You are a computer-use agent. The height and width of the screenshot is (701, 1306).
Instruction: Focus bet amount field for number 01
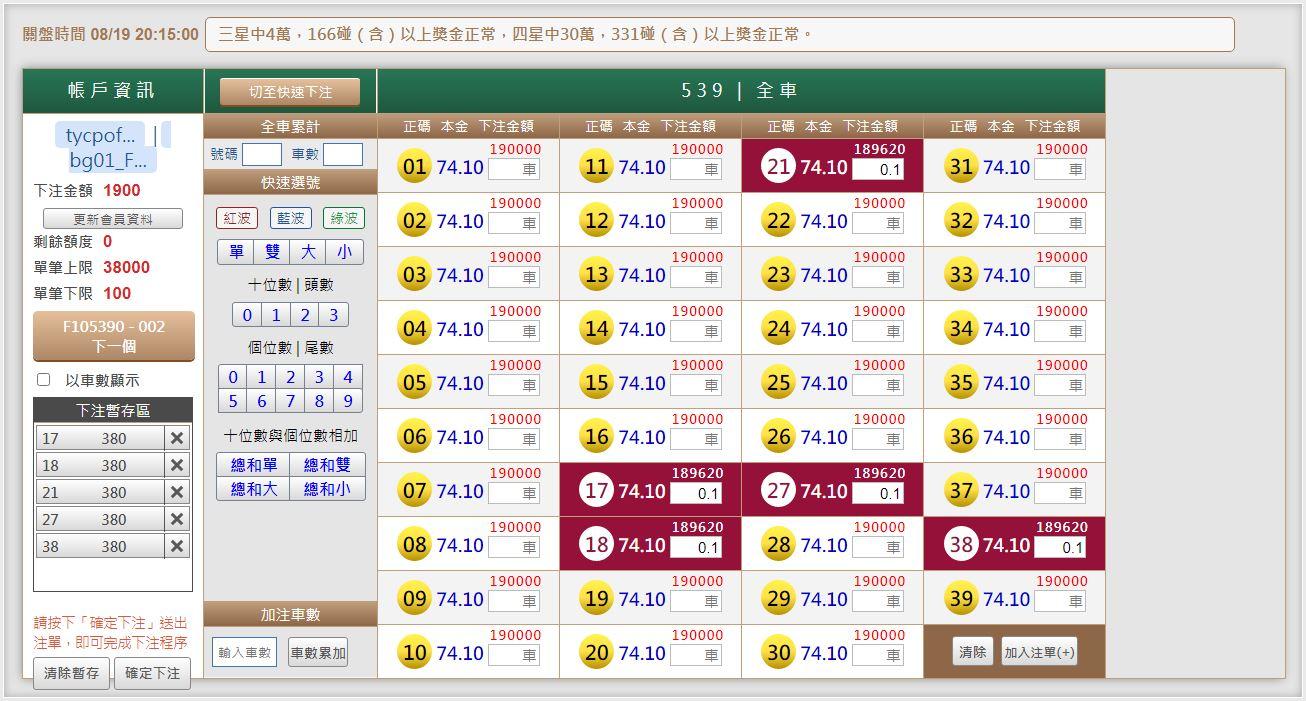pyautogui.click(x=514, y=170)
